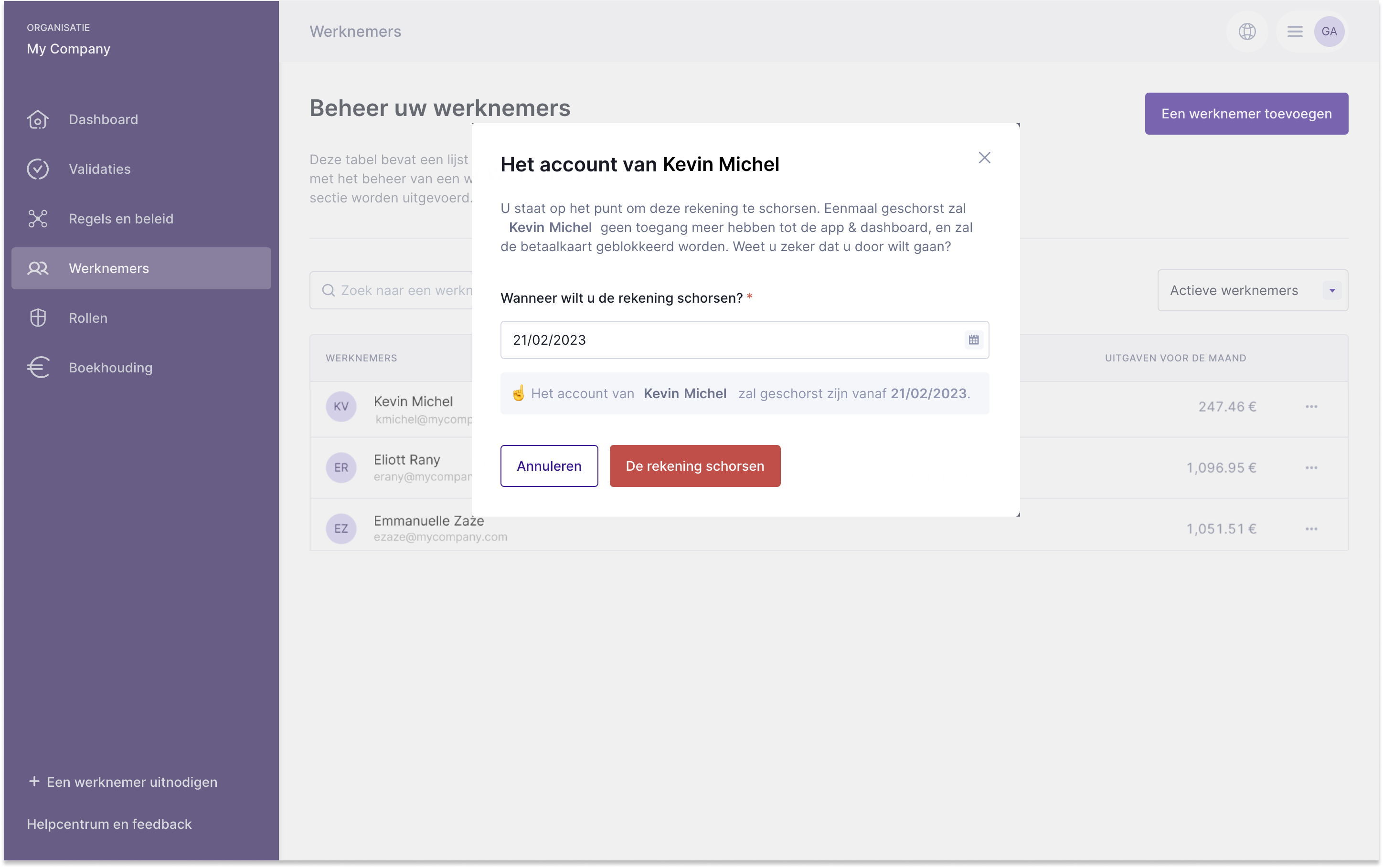The height and width of the screenshot is (868, 1383).
Task: Open the hamburger menu icon
Action: point(1295,32)
